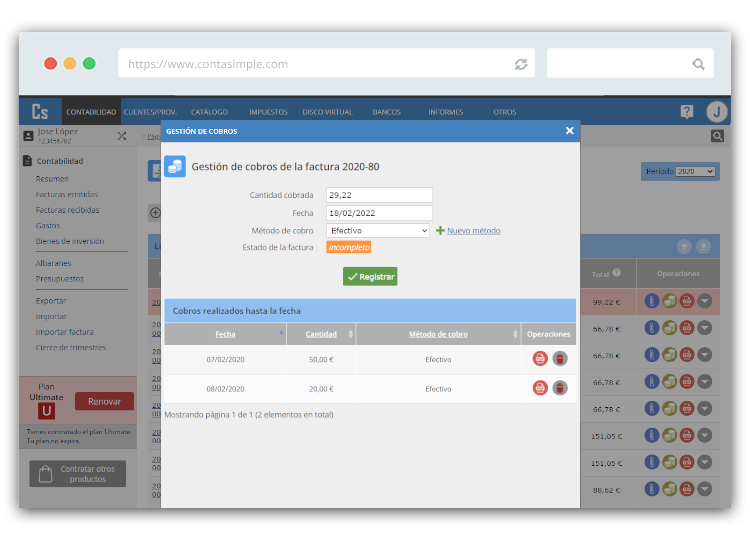Open the Impuestos menu
The height and width of the screenshot is (556, 750).
pyautogui.click(x=268, y=112)
